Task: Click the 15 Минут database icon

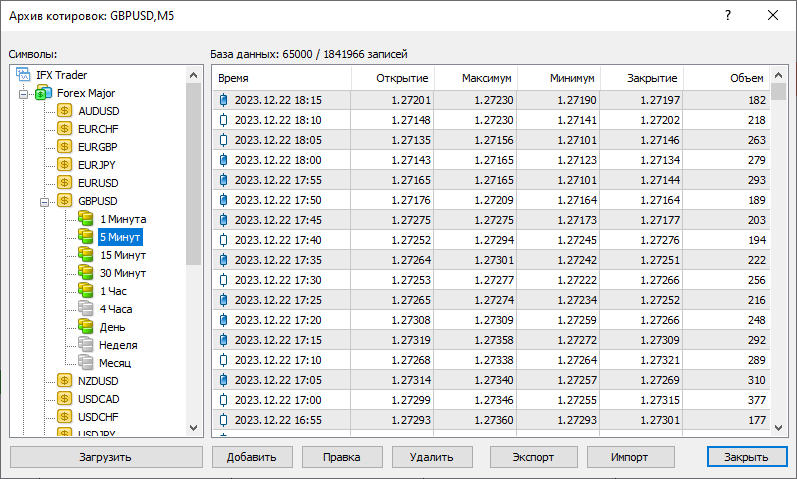Action: coord(86,255)
